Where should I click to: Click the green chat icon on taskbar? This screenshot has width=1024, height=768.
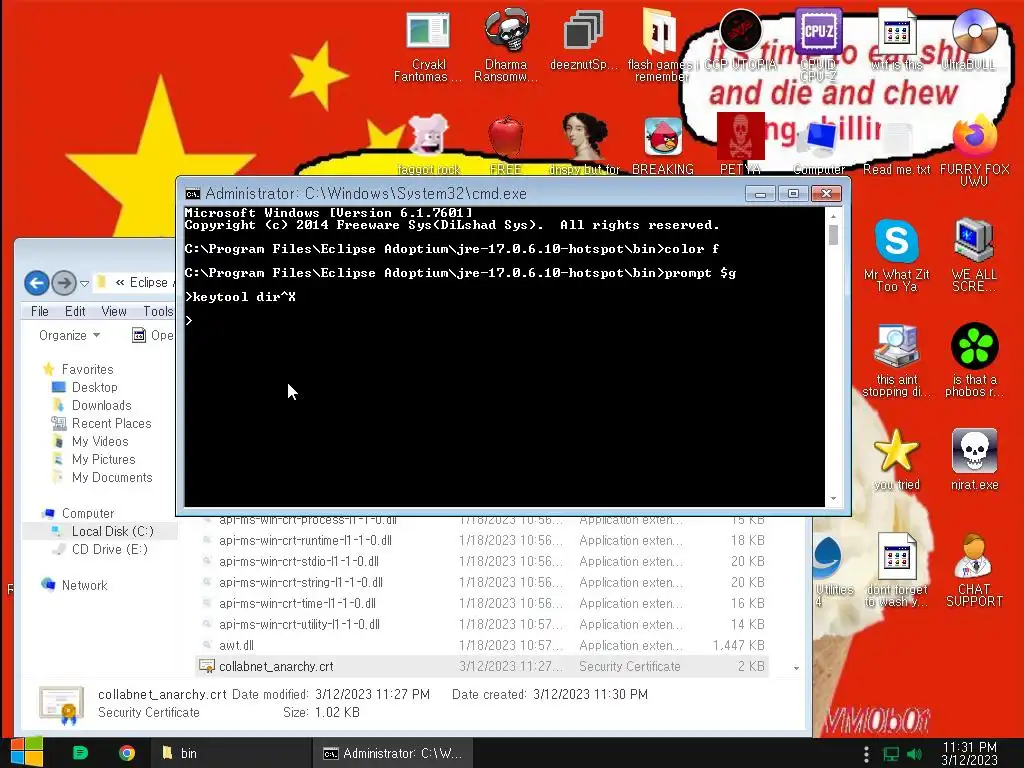pyautogui.click(x=80, y=753)
